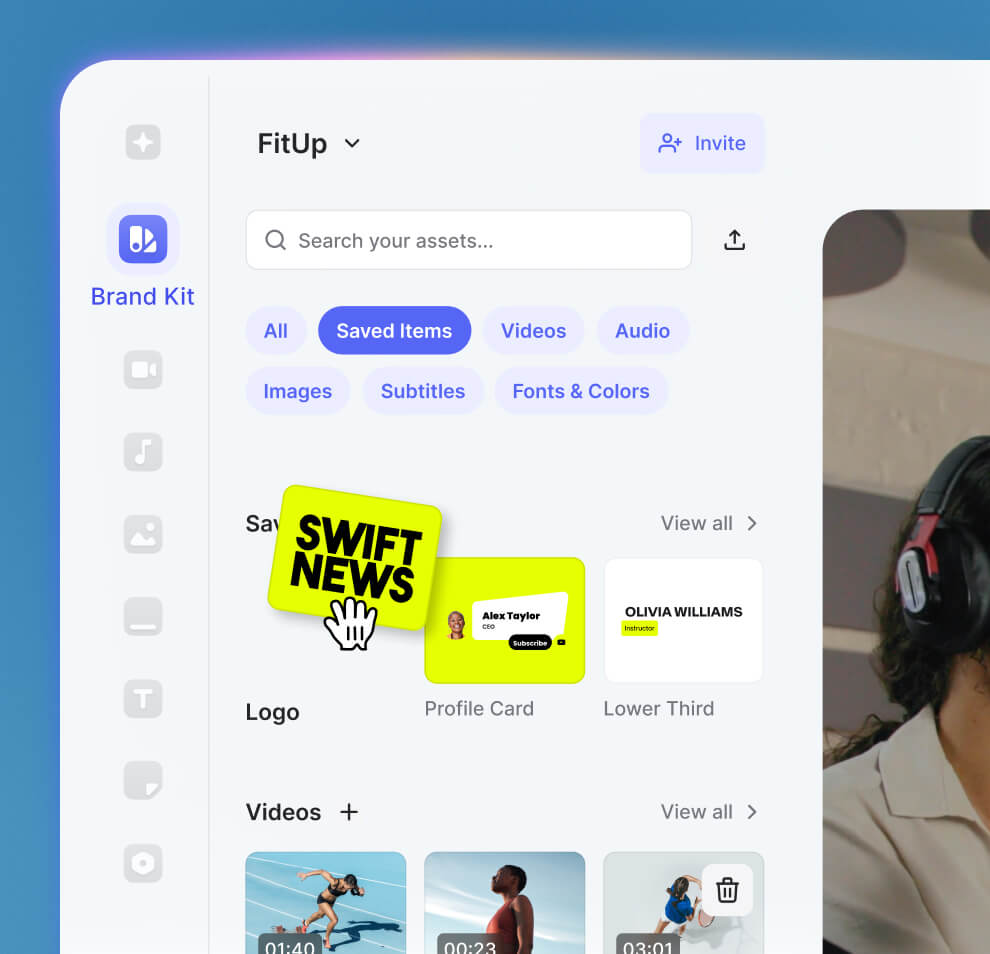990x954 pixels.
Task: View all videos
Action: coord(709,812)
